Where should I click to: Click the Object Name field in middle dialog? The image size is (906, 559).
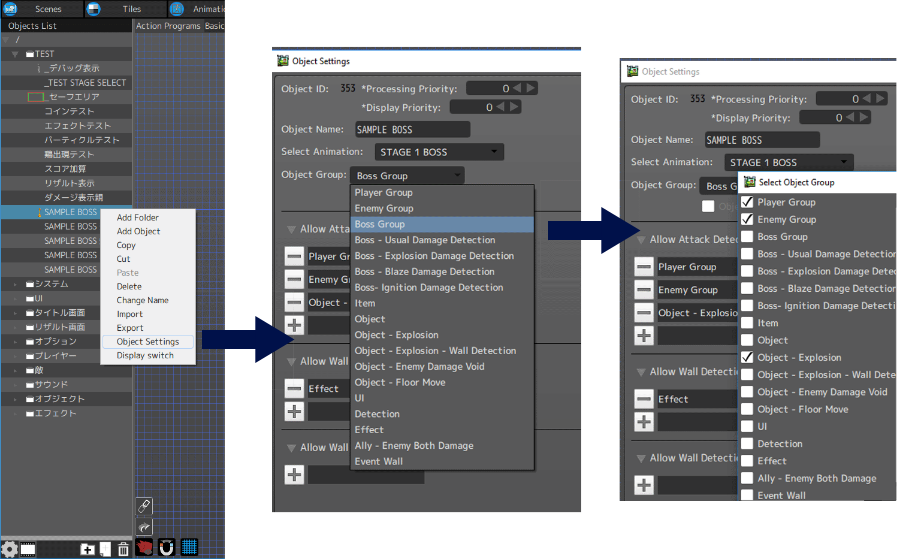(412, 130)
